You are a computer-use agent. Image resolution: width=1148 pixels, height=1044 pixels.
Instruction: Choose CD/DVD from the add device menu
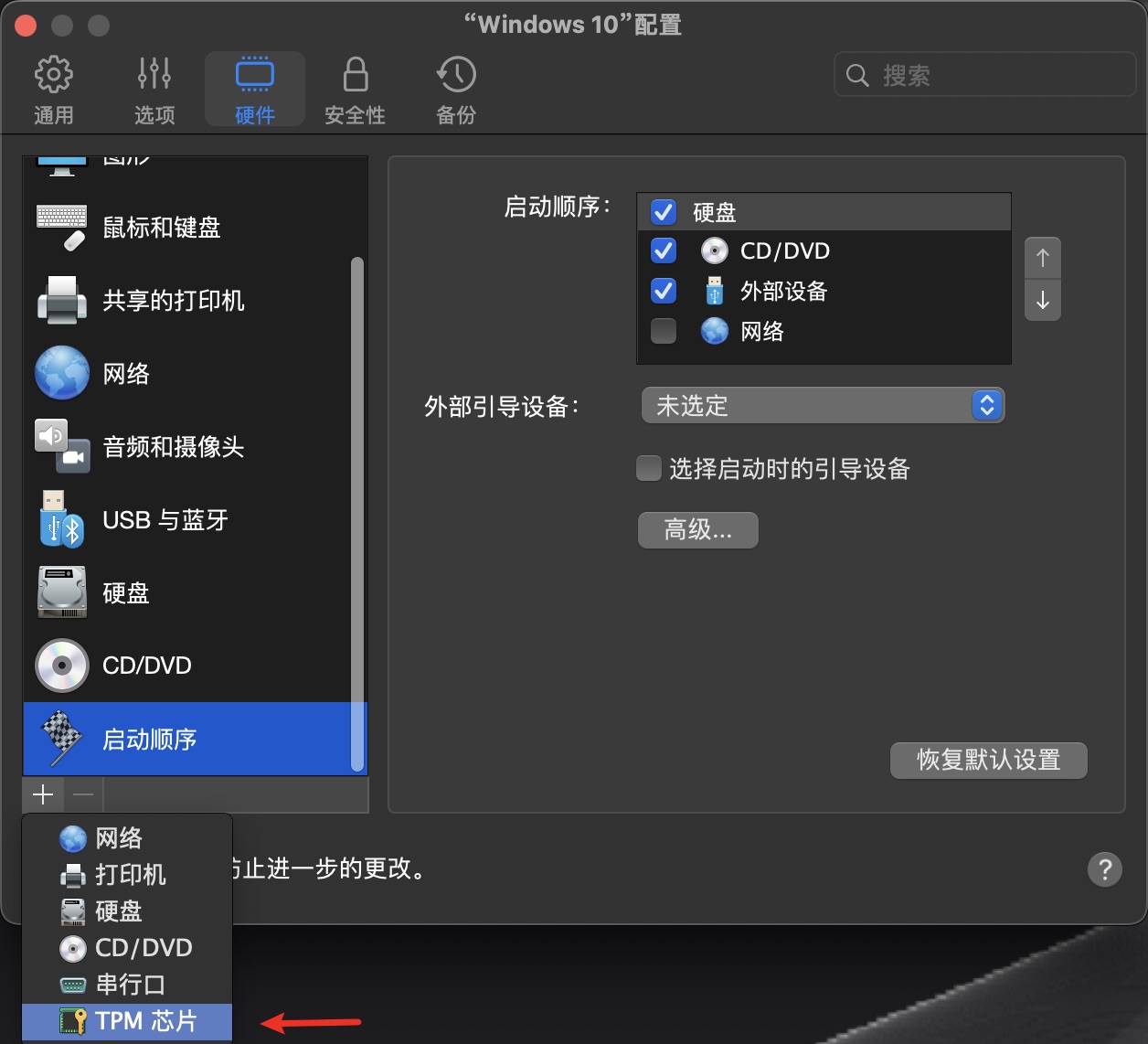point(127,948)
